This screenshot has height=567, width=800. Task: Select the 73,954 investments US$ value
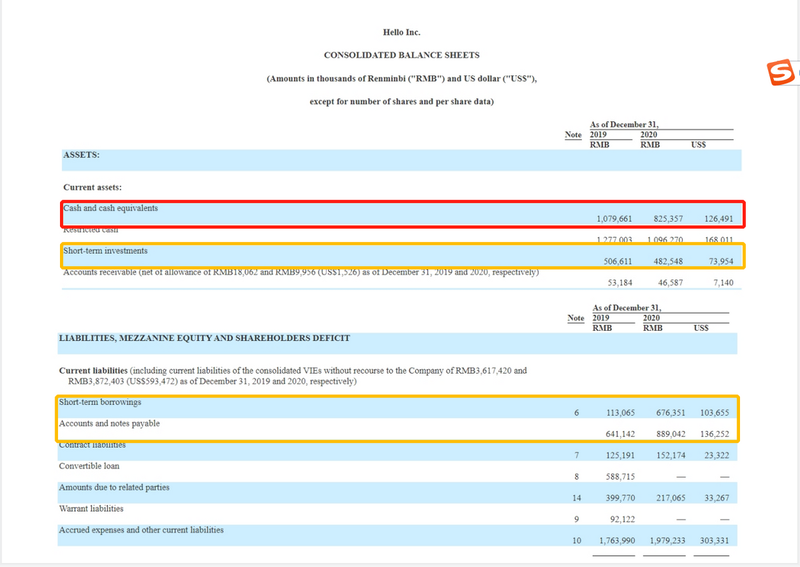[721, 261]
